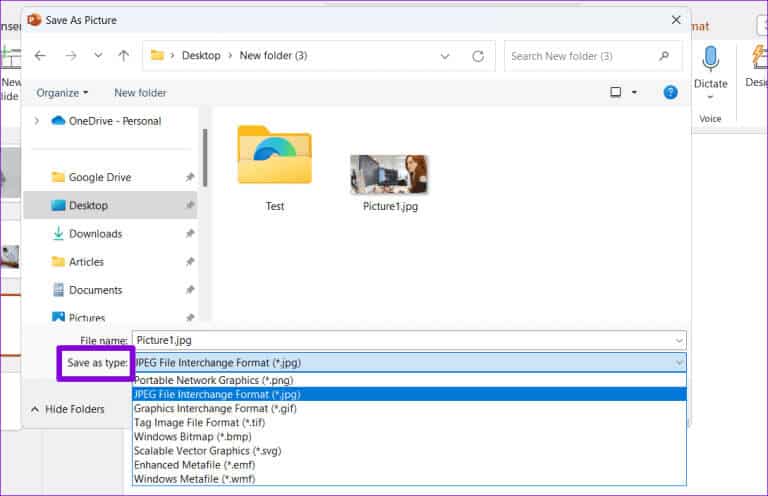Image resolution: width=768 pixels, height=496 pixels.
Task: Open the Organize dropdown menu
Action: point(62,93)
